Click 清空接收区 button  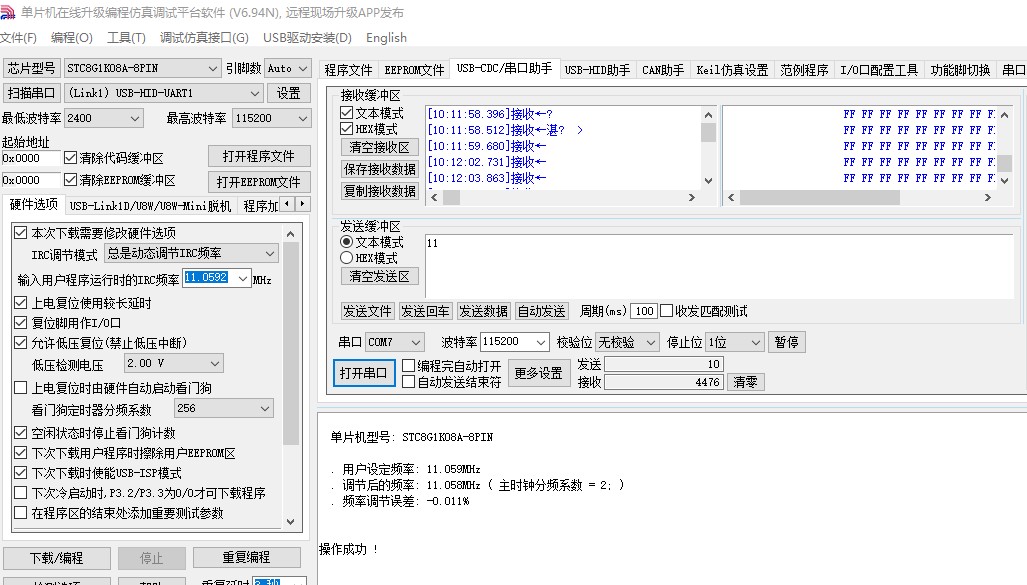point(379,147)
